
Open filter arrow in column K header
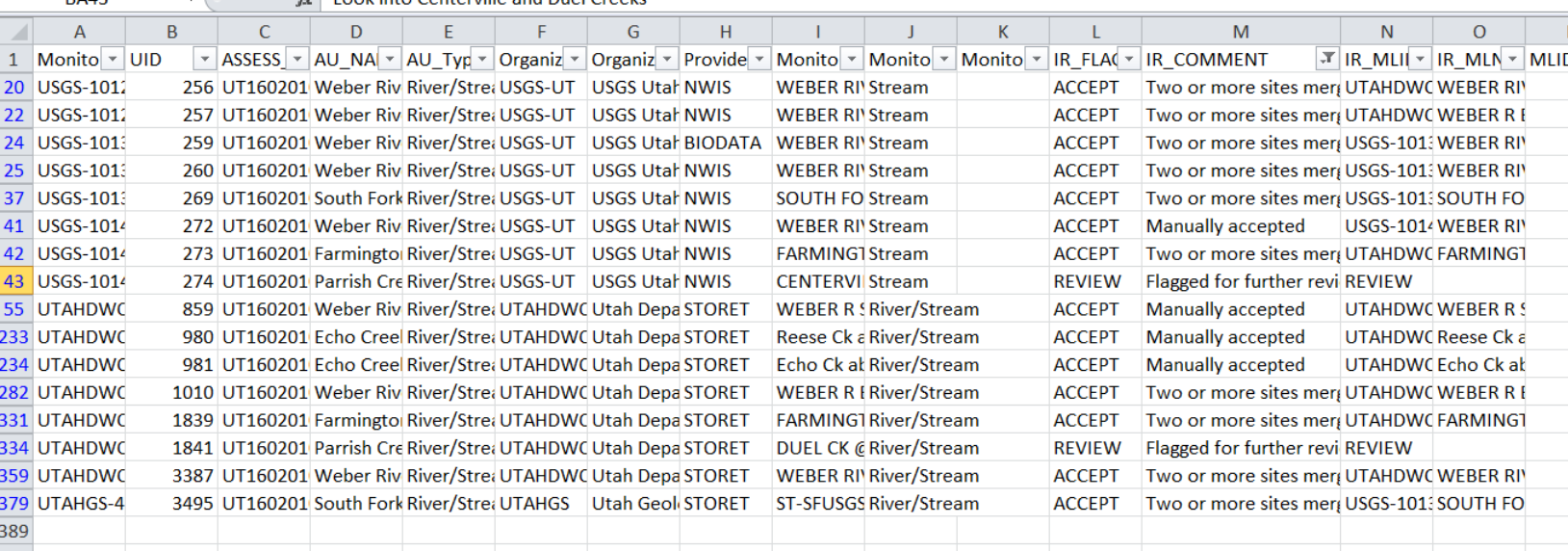[1037, 60]
